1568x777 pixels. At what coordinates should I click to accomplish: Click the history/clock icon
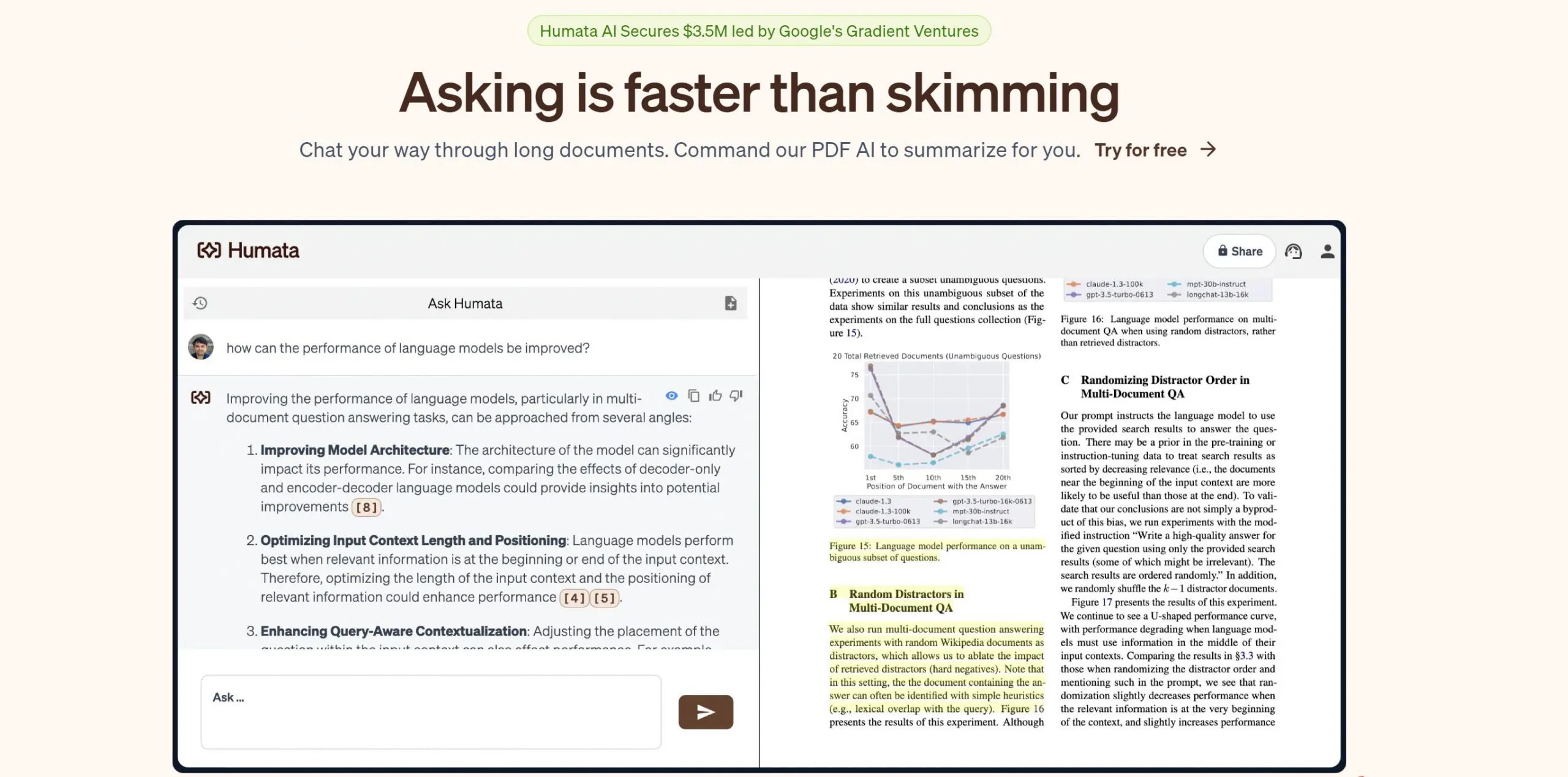[199, 303]
